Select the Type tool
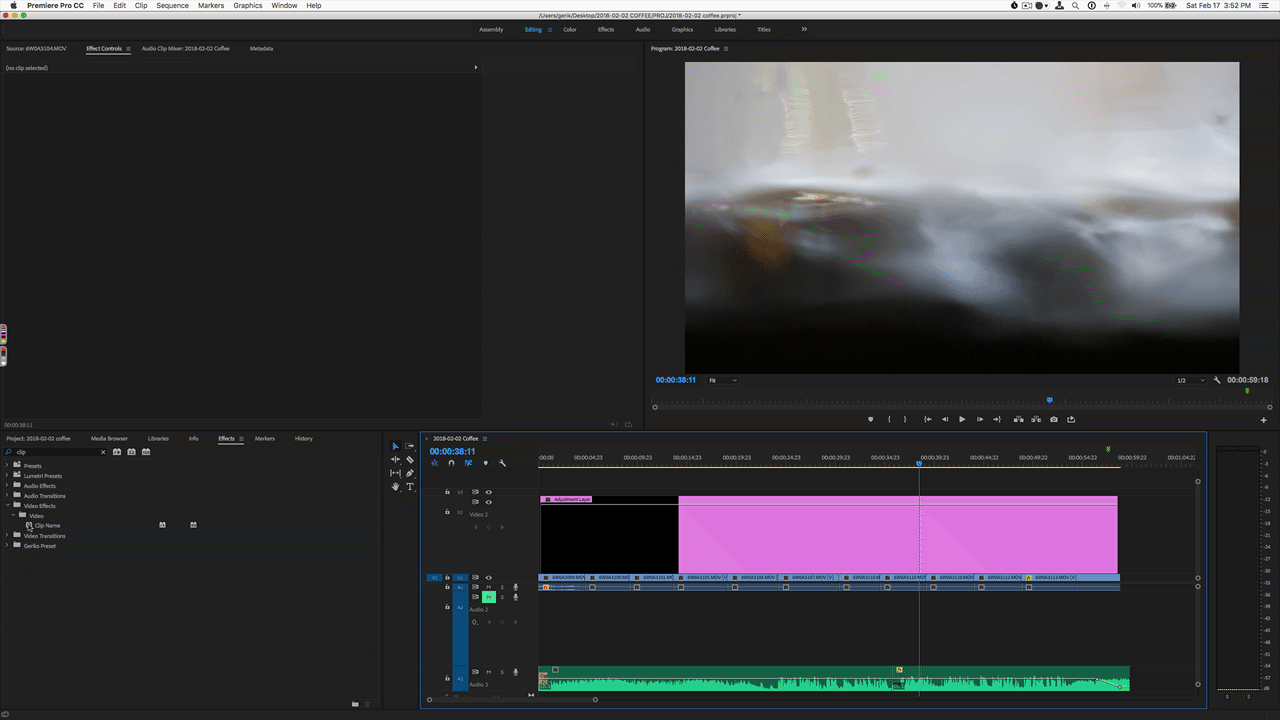Viewport: 1280px width, 720px height. click(410, 487)
